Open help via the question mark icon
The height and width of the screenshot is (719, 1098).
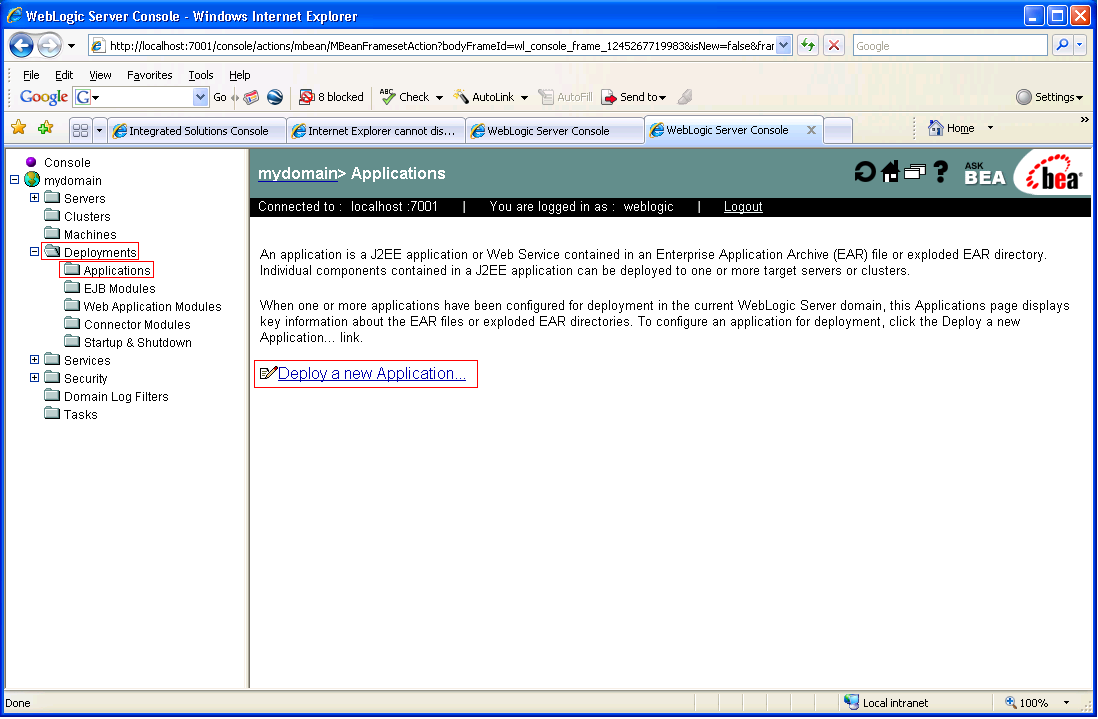coord(940,172)
